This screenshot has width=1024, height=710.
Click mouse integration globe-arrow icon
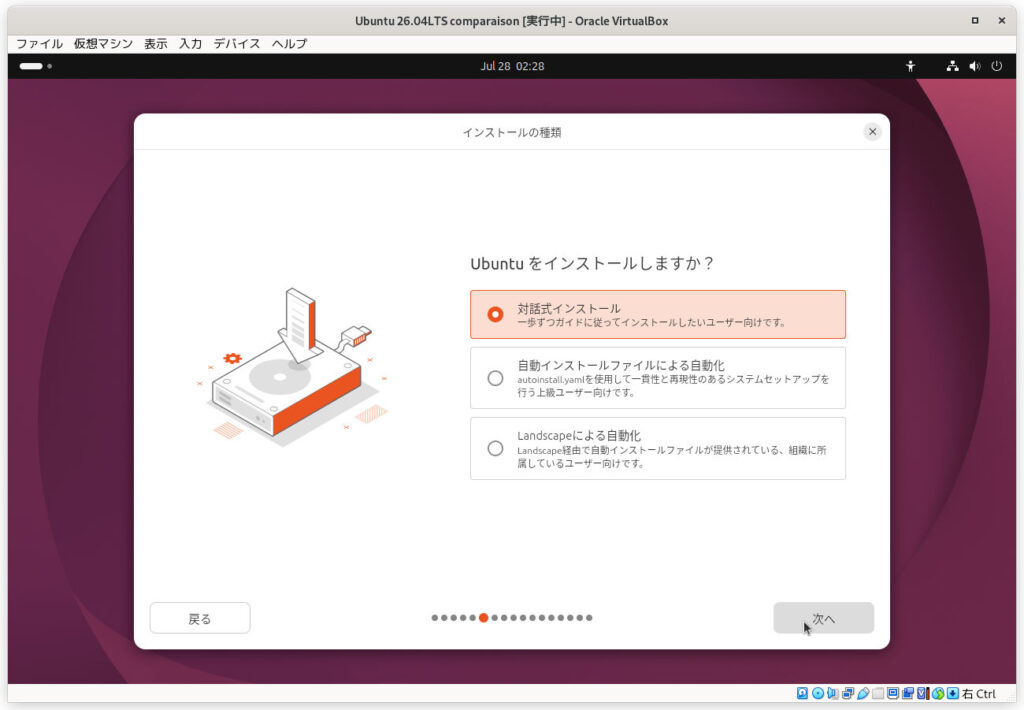coord(938,693)
